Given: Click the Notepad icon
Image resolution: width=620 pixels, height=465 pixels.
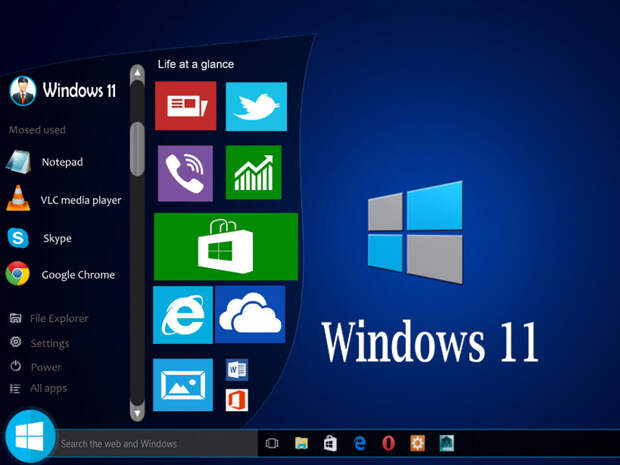Looking at the screenshot, I should point(18,162).
